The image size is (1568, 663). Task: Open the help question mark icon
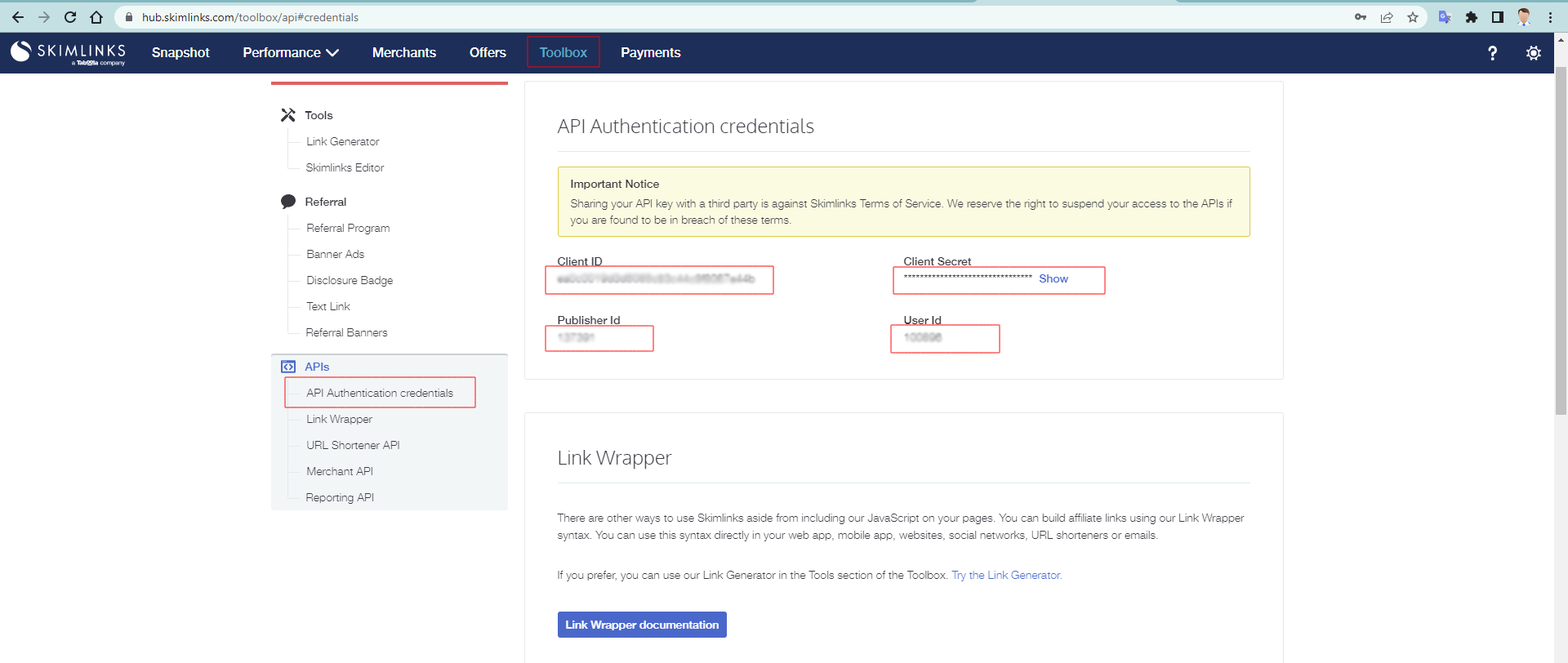[x=1492, y=53]
